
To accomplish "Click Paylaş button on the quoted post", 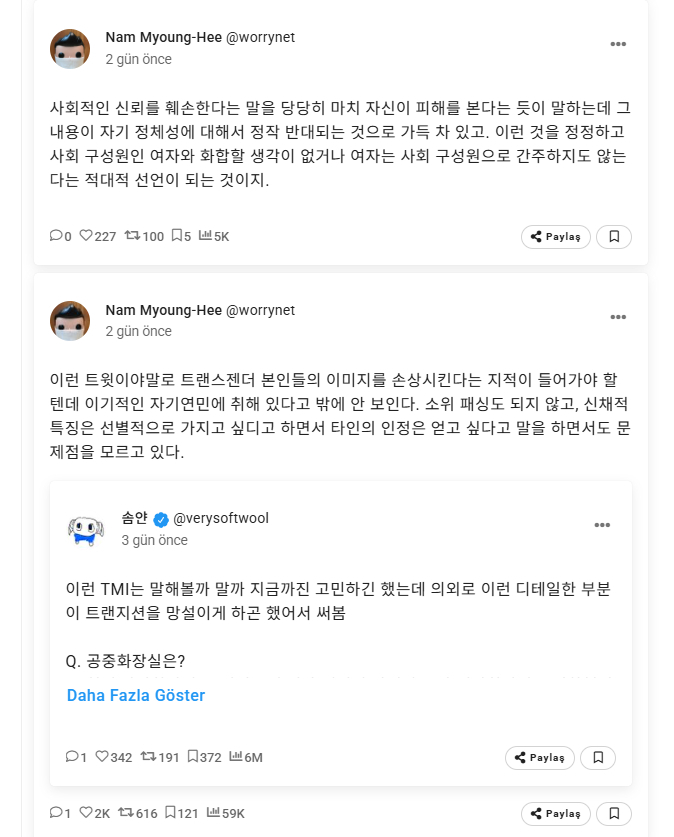I will click(540, 758).
